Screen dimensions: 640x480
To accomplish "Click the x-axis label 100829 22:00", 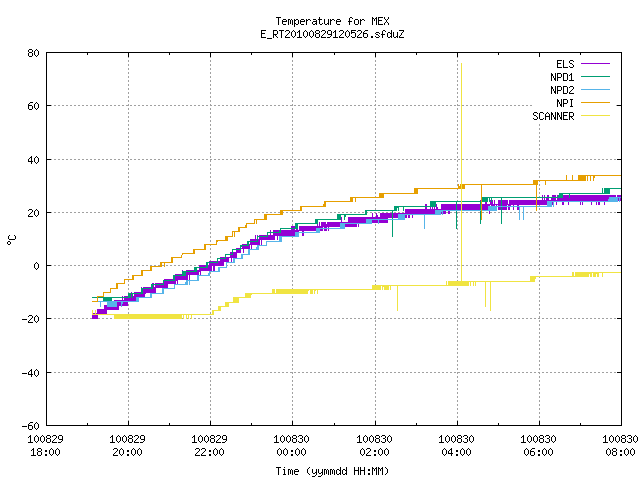I will (209, 446).
